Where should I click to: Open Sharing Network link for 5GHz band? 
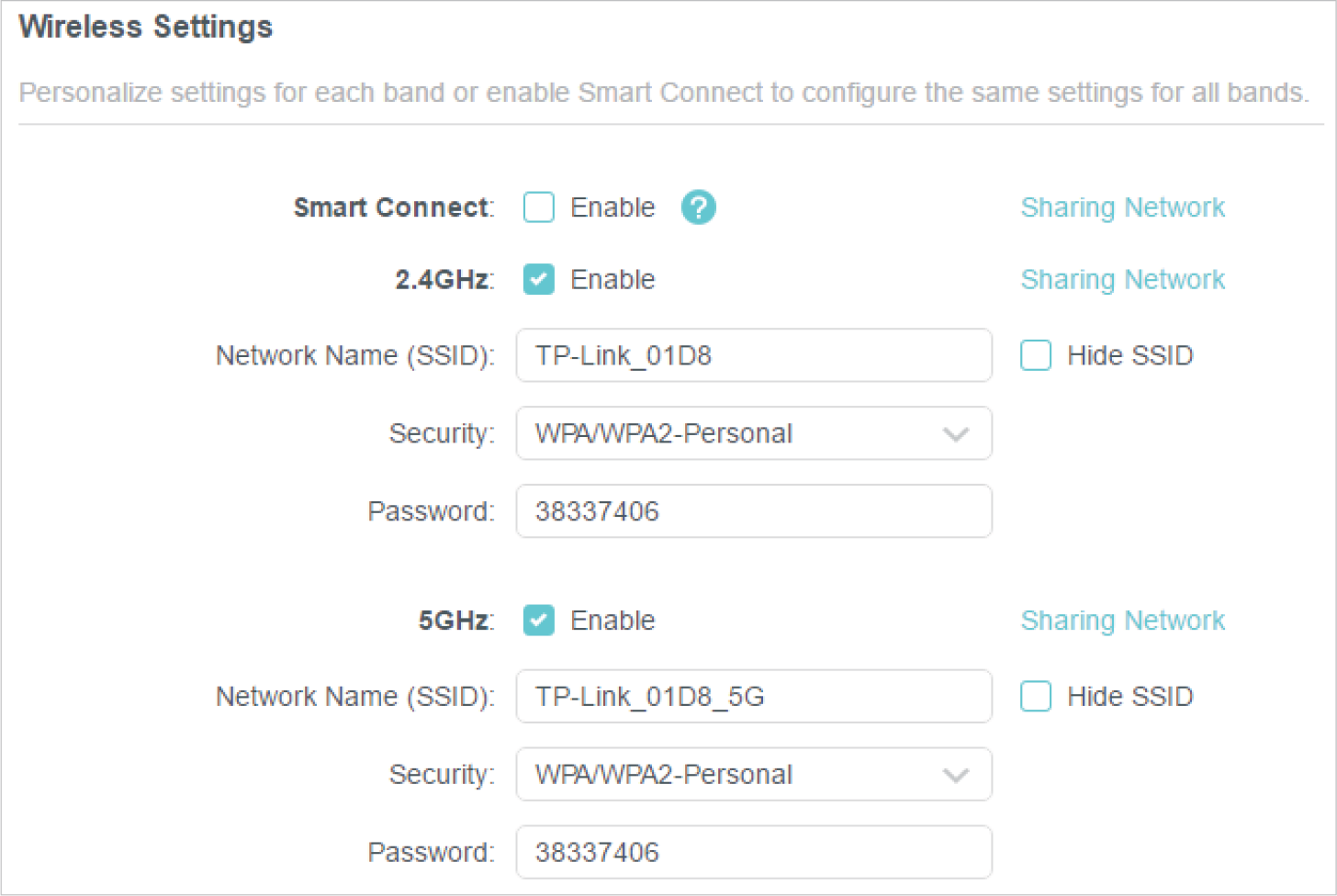(1122, 621)
